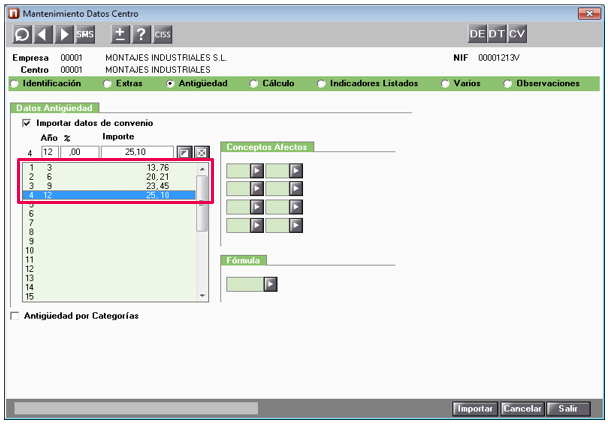Uncheck Importar datos de convenio

coord(26,123)
